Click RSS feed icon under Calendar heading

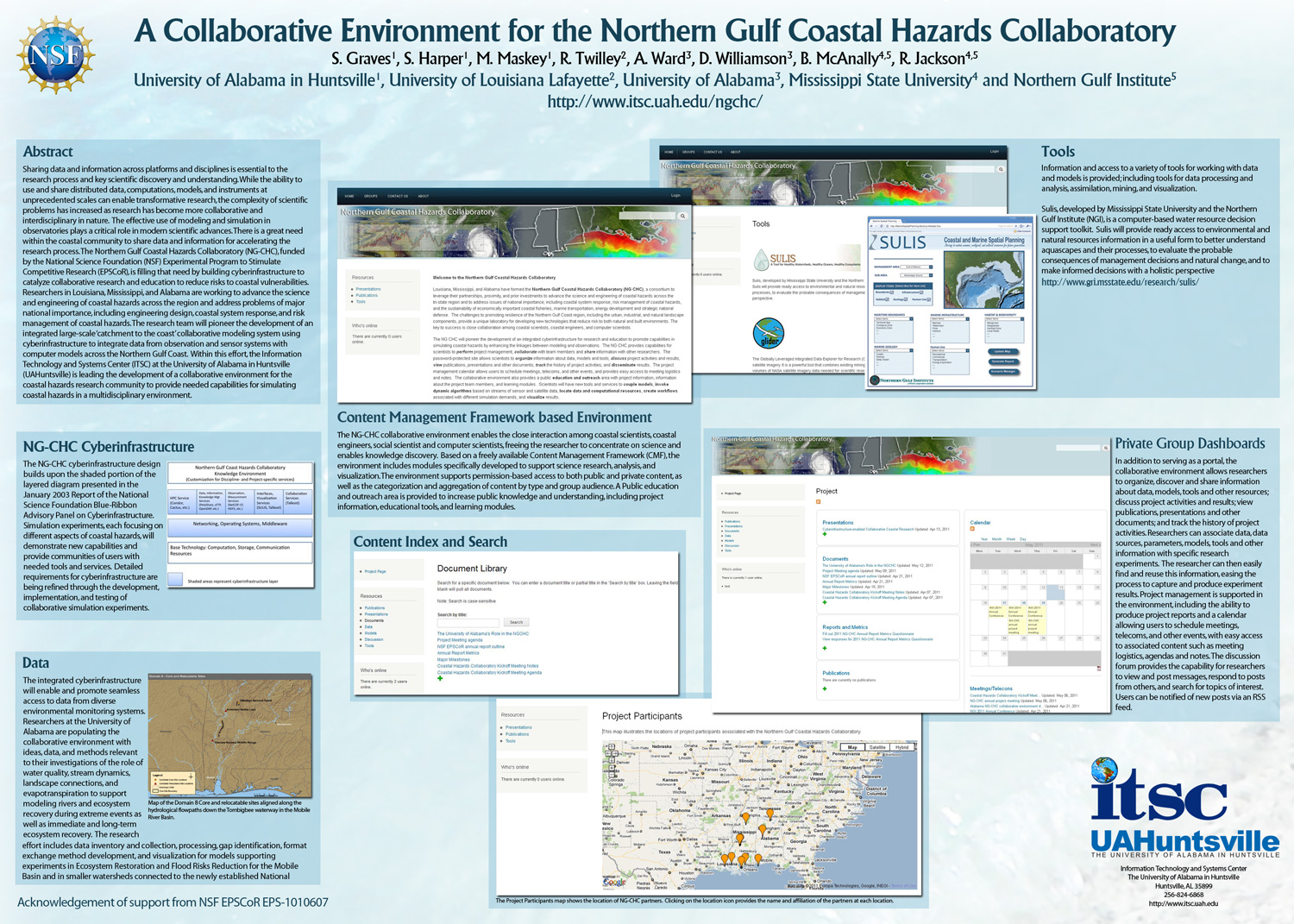point(972,529)
